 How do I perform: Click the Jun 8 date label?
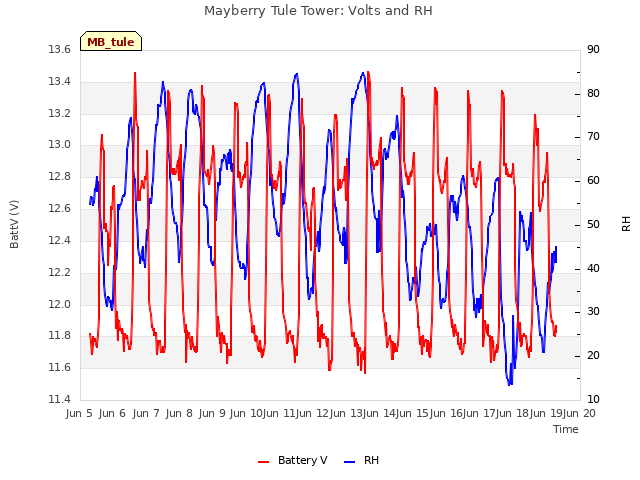click(179, 413)
